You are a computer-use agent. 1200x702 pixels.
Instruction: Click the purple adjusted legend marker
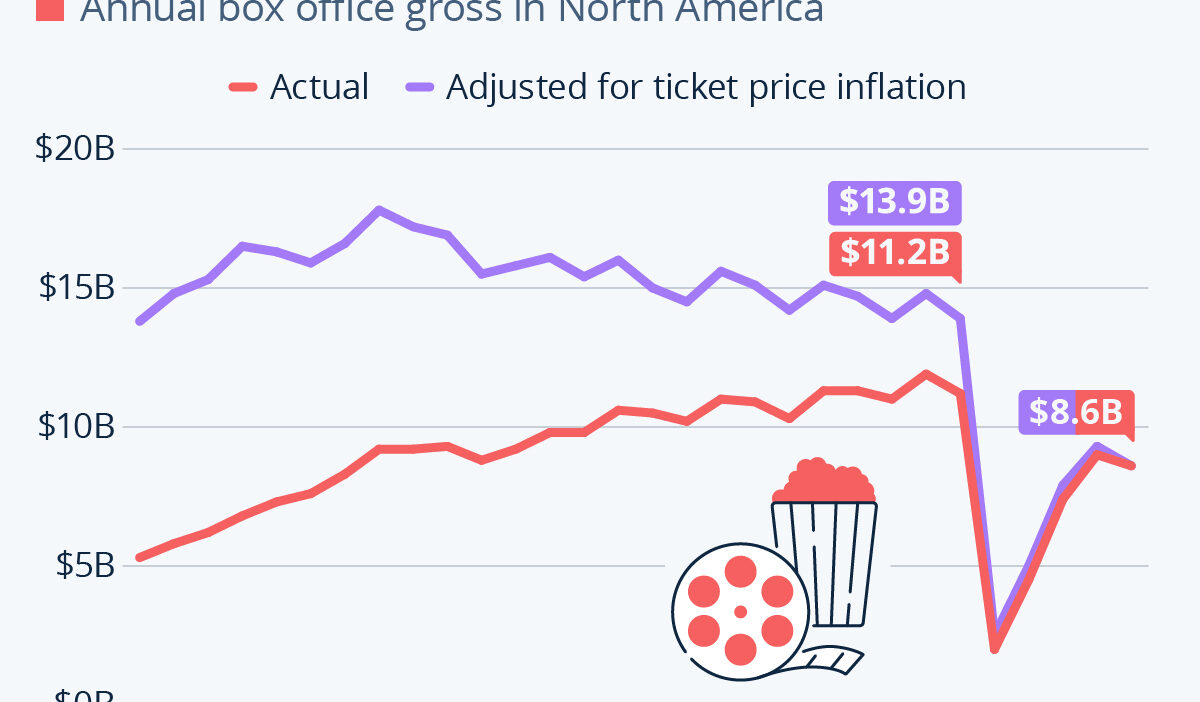coord(421,87)
